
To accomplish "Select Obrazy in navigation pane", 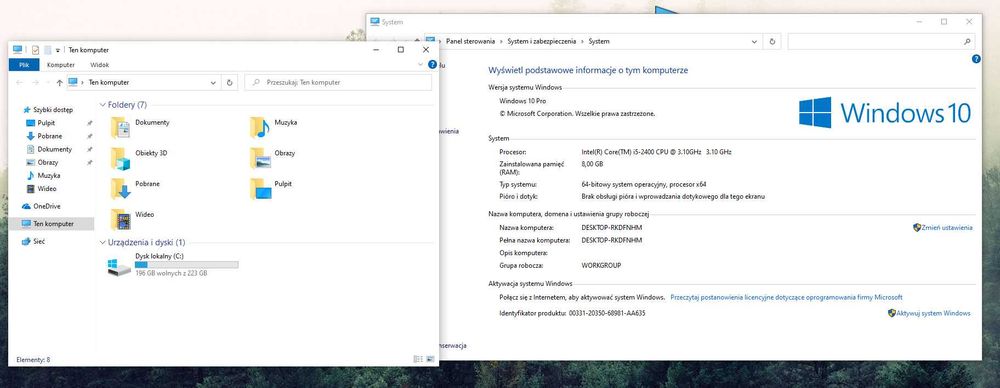I will pyautogui.click(x=47, y=162).
